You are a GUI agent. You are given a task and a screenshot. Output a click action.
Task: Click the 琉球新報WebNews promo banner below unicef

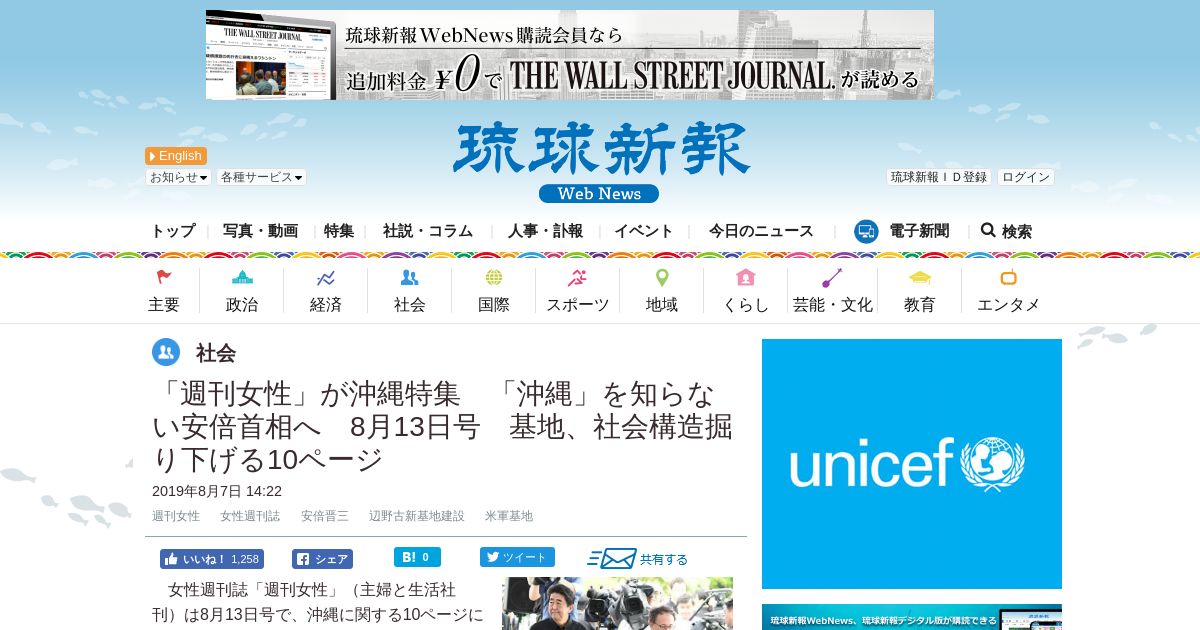[x=912, y=617]
